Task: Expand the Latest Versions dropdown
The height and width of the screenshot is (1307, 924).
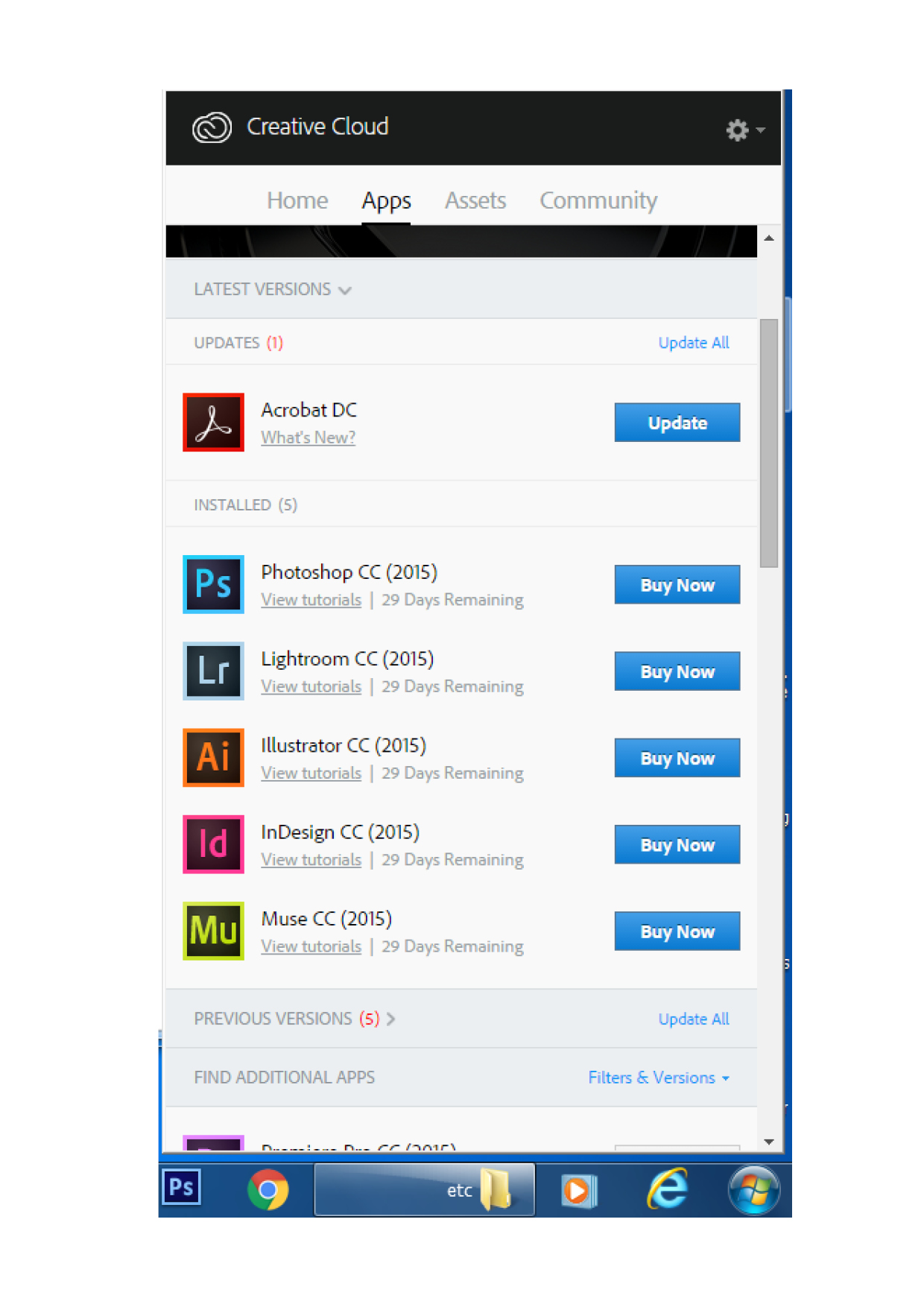Action: 272,289
